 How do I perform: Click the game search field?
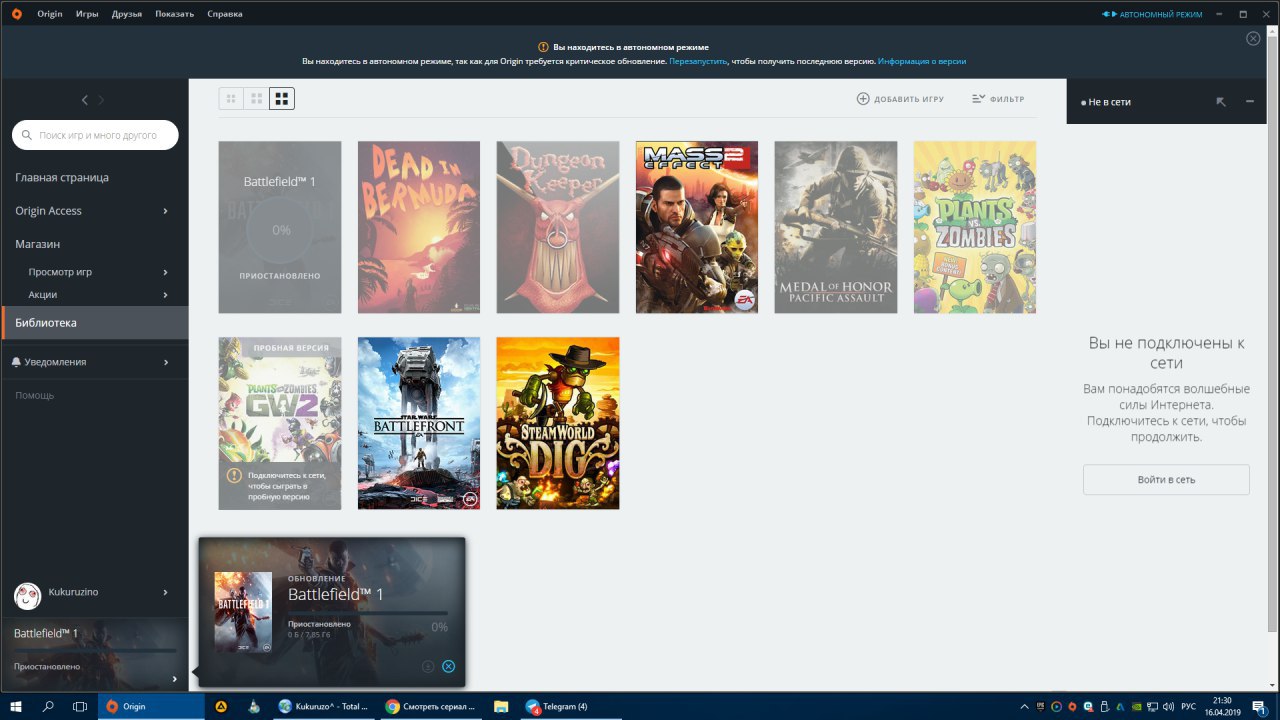(95, 134)
